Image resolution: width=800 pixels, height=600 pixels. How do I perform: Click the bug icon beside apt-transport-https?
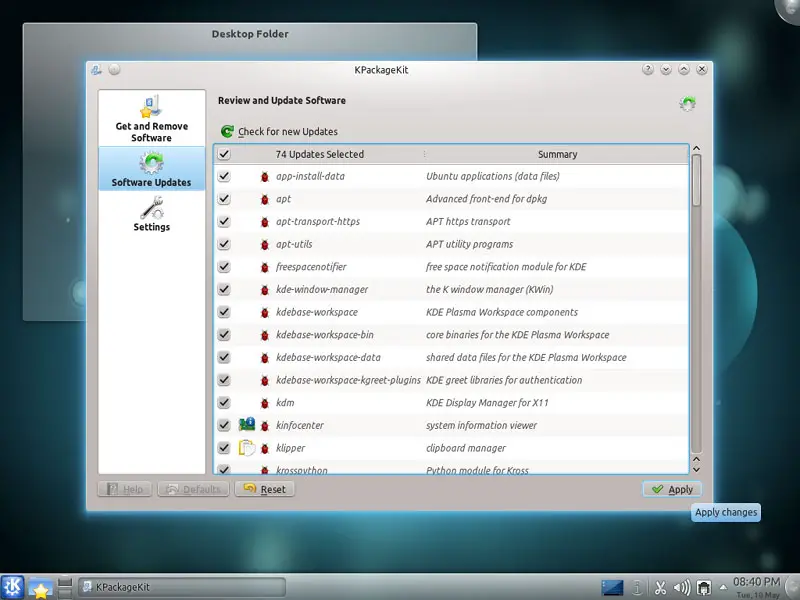click(264, 222)
